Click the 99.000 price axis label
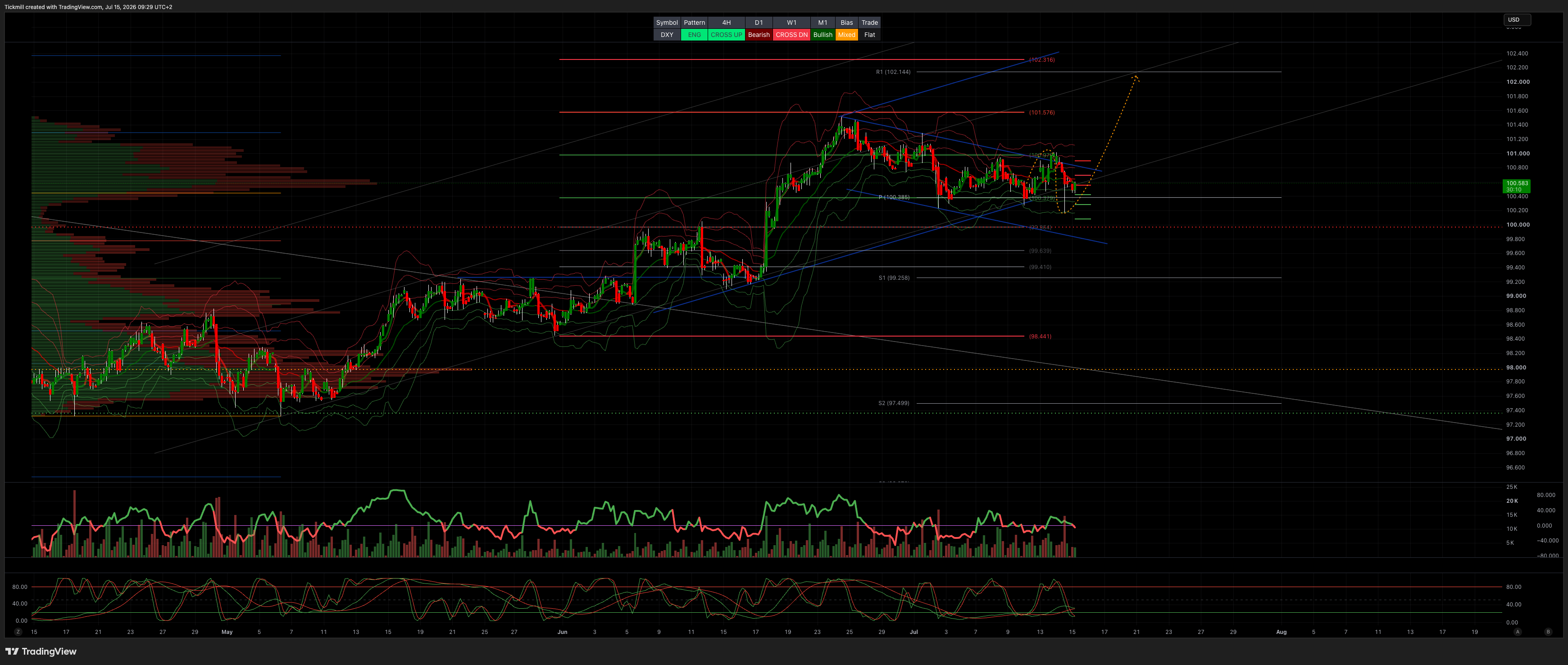 tap(1516, 296)
